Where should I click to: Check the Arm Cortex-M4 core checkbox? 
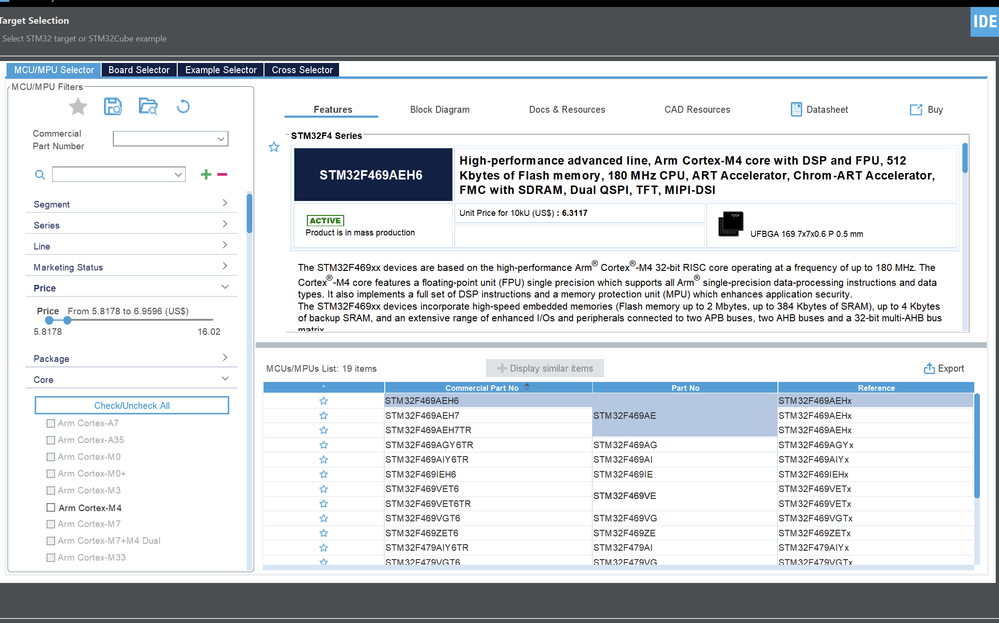tap(50, 508)
